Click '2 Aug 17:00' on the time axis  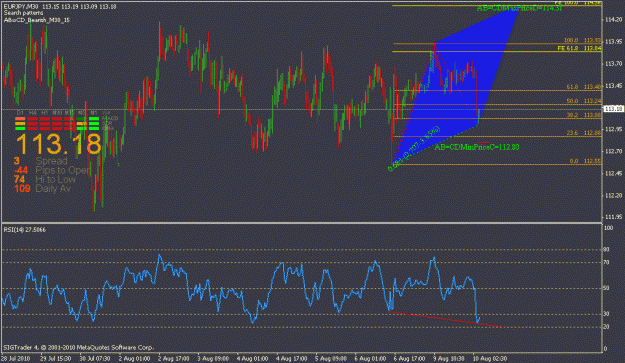coord(173,359)
